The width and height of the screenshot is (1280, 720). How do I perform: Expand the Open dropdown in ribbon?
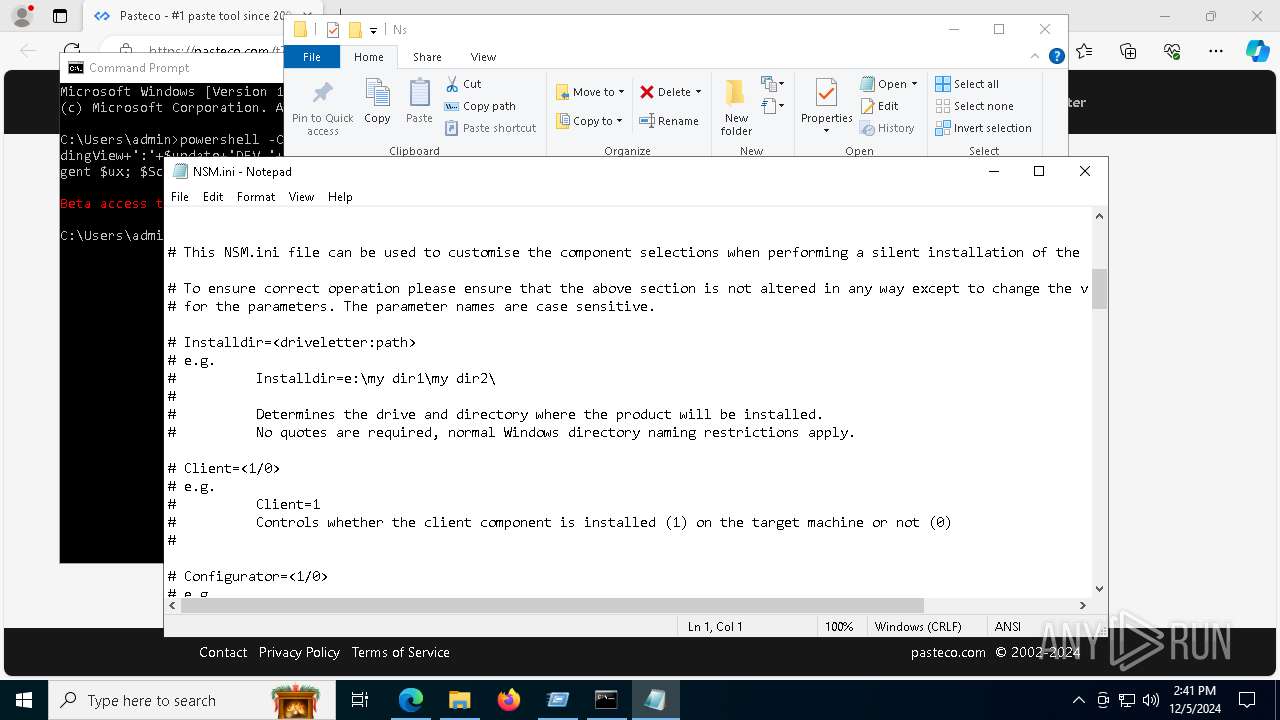914,84
